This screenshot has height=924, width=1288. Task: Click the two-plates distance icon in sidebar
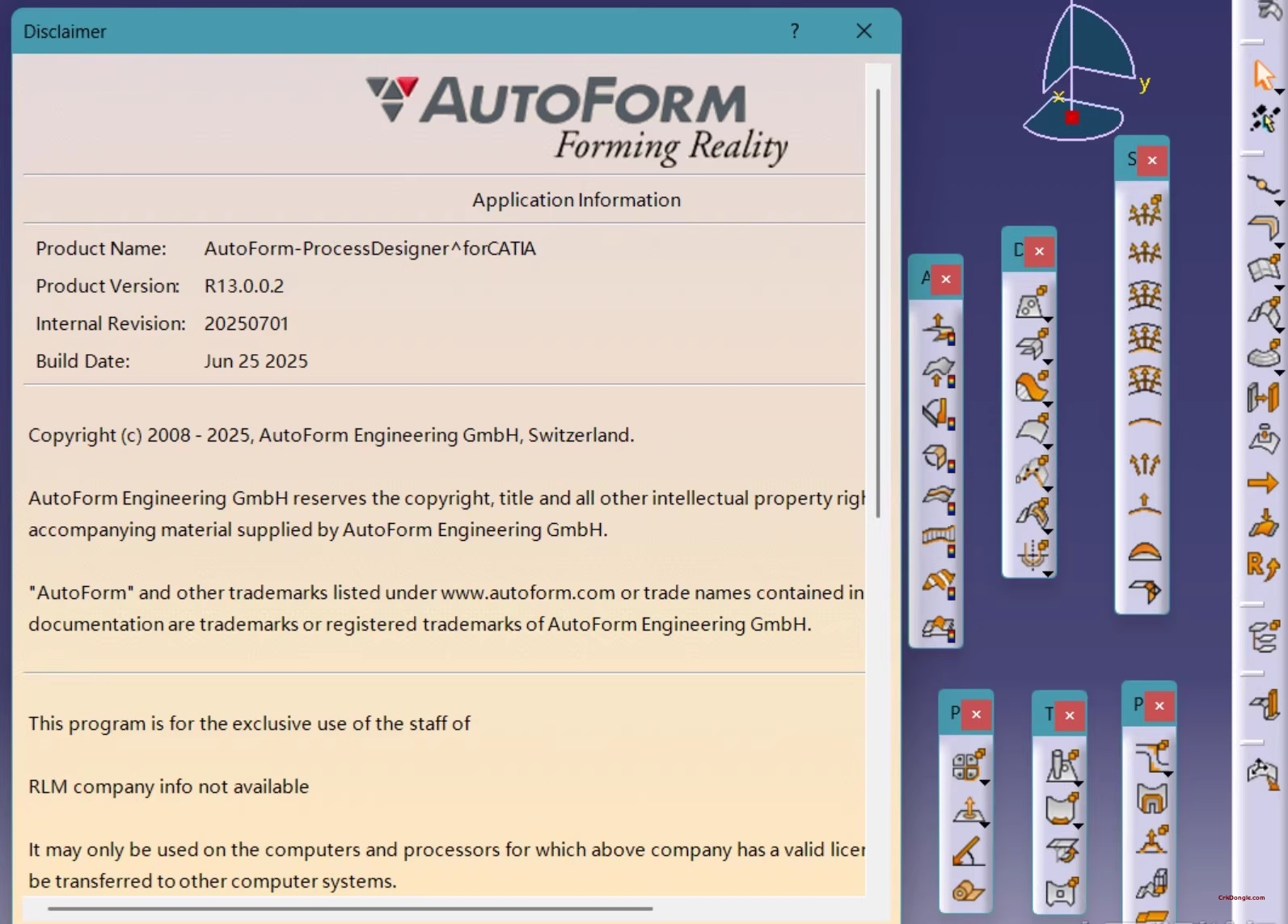tap(1263, 398)
